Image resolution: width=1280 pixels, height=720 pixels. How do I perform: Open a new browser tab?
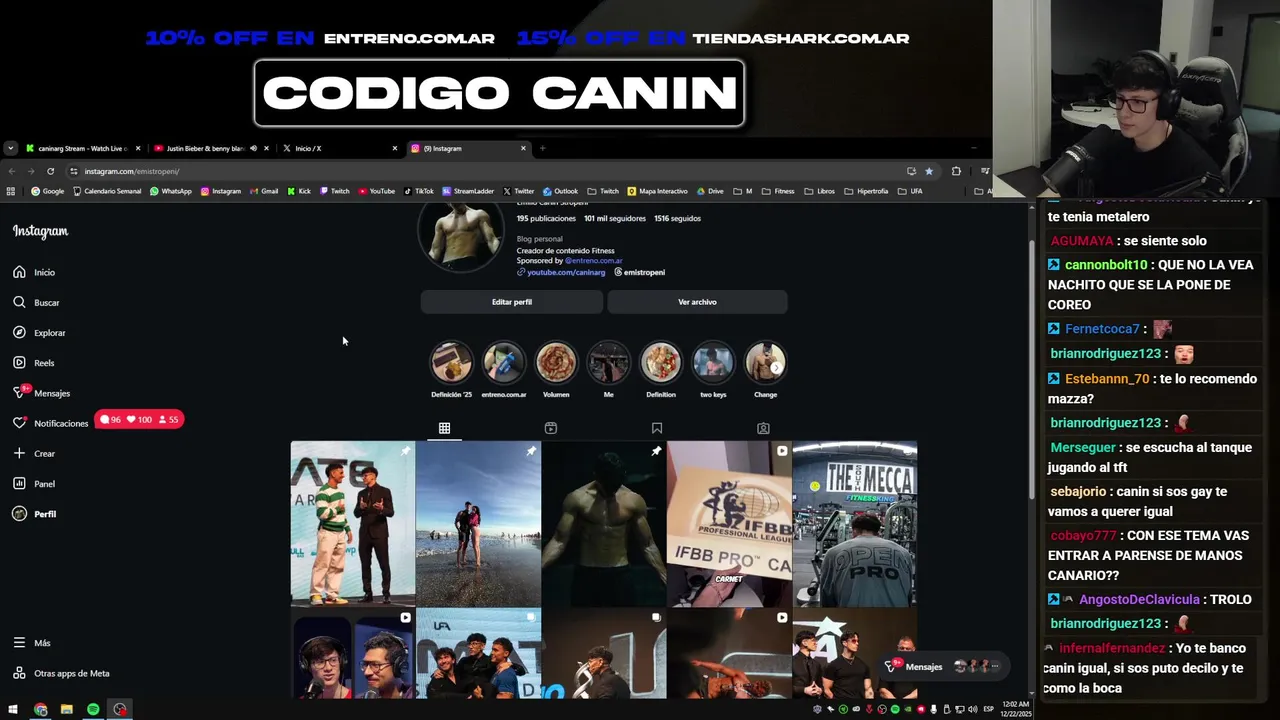coord(542,148)
